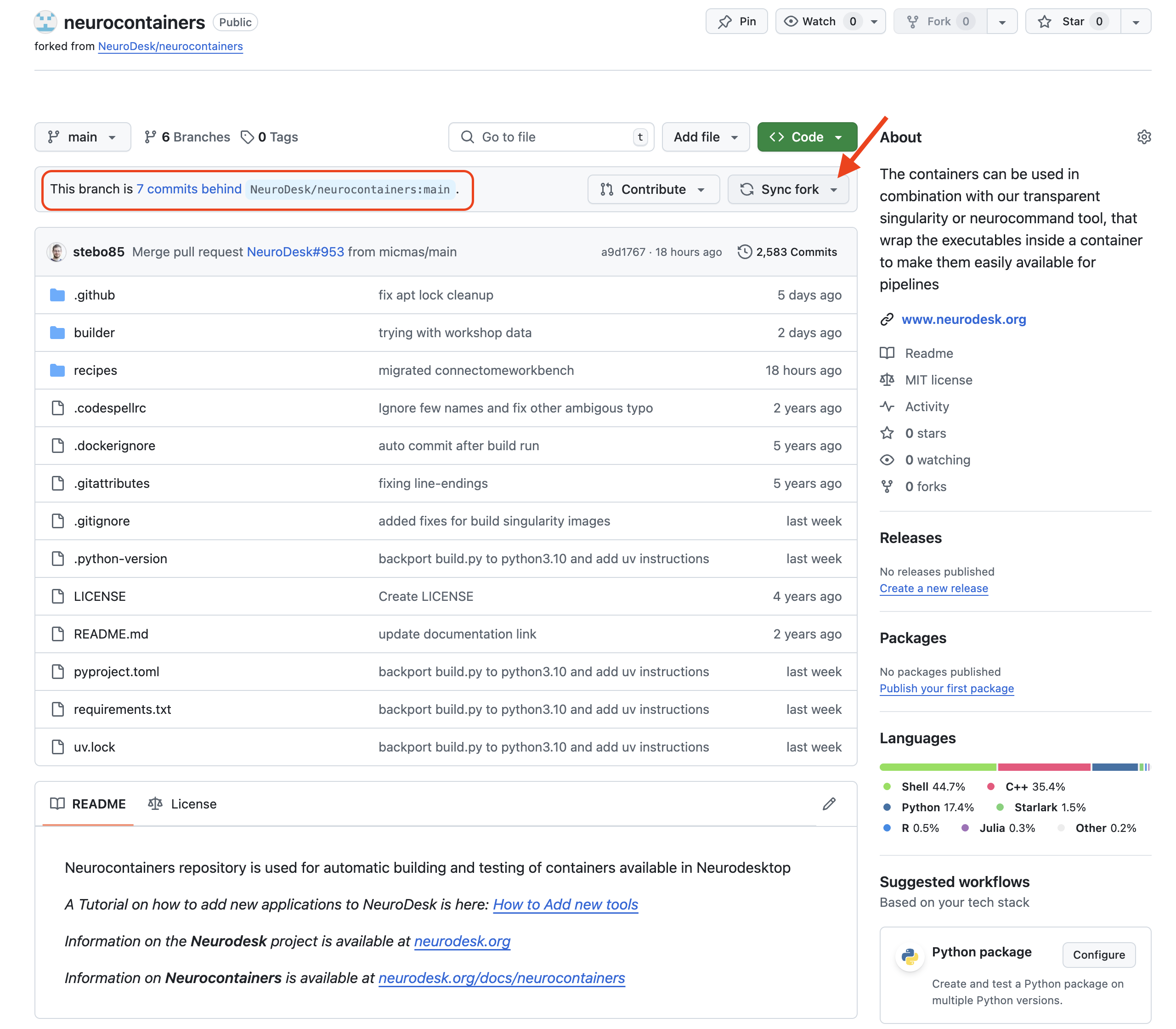This screenshot has width=1176, height=1029.
Task: Star this repository
Action: pyautogui.click(x=1072, y=22)
